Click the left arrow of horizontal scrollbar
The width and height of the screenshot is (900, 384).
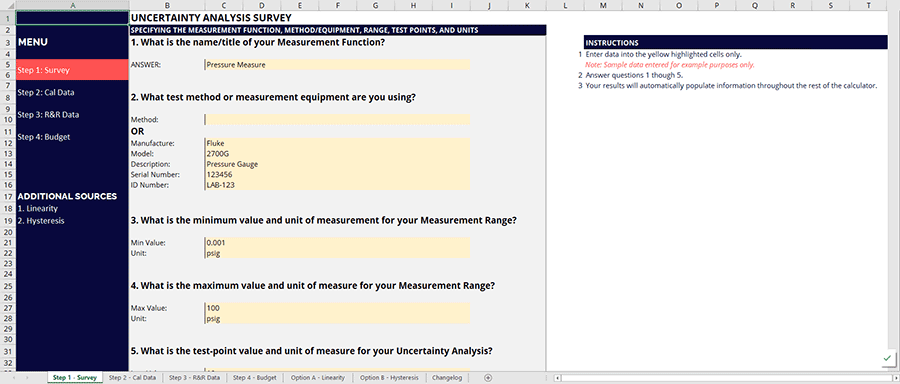coord(556,378)
